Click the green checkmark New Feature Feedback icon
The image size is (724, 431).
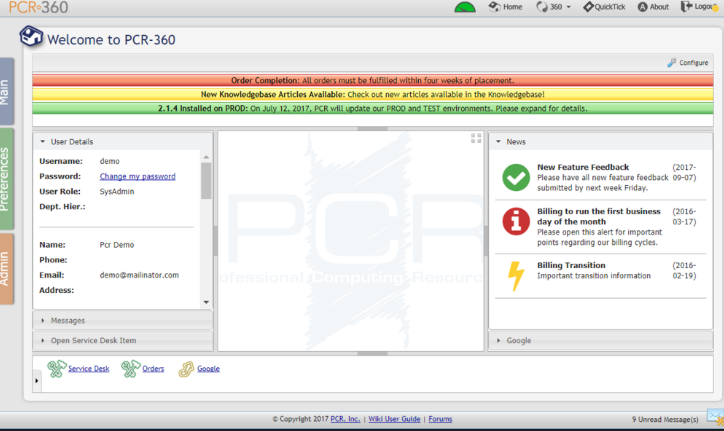[515, 176]
